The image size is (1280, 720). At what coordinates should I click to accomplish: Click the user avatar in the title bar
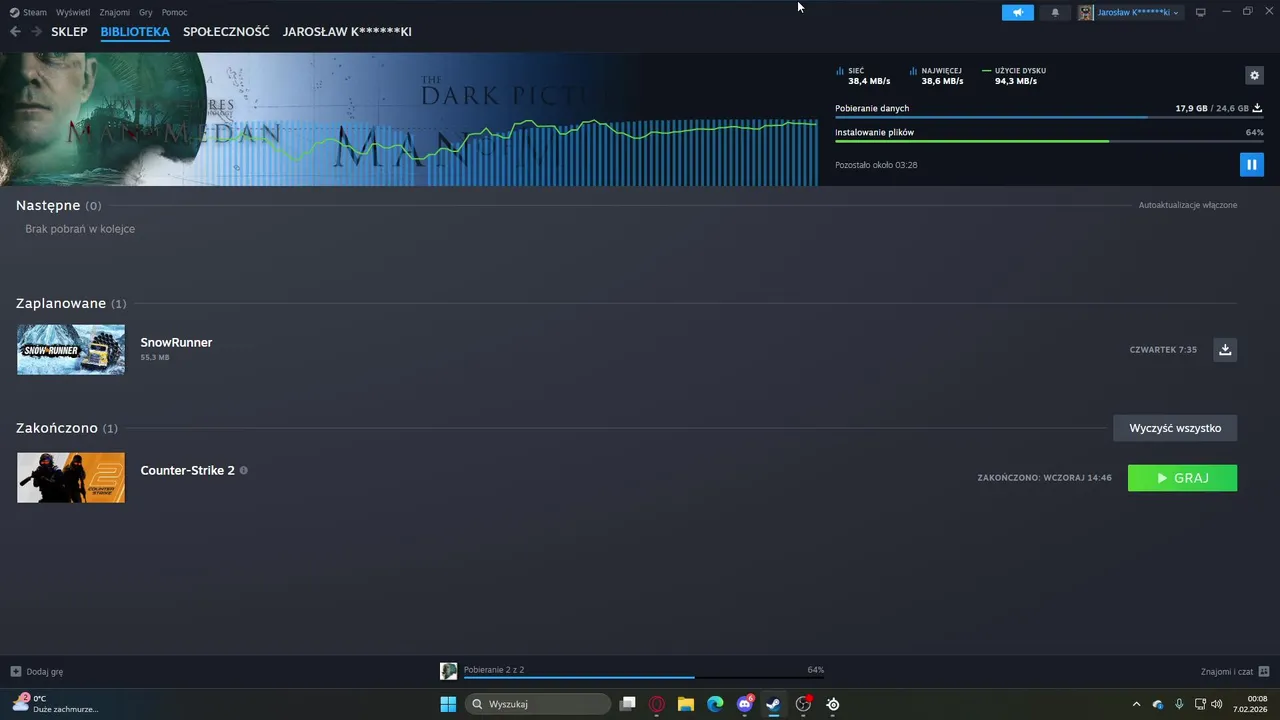(1086, 12)
